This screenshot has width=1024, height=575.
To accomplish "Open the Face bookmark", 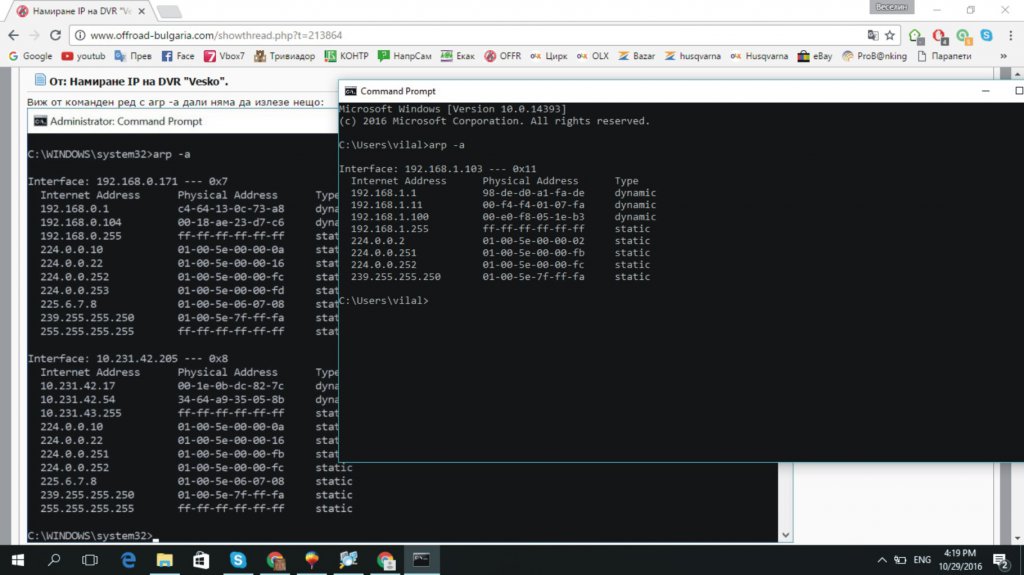I will click(178, 56).
